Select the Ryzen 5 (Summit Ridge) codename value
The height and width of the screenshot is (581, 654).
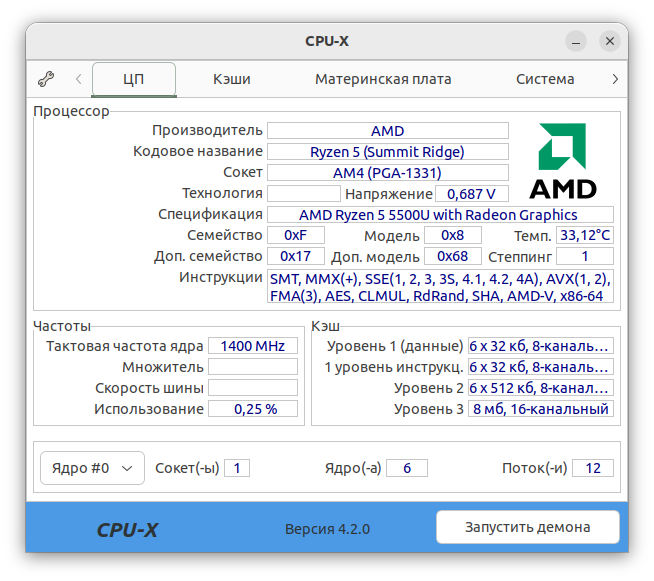(388, 152)
